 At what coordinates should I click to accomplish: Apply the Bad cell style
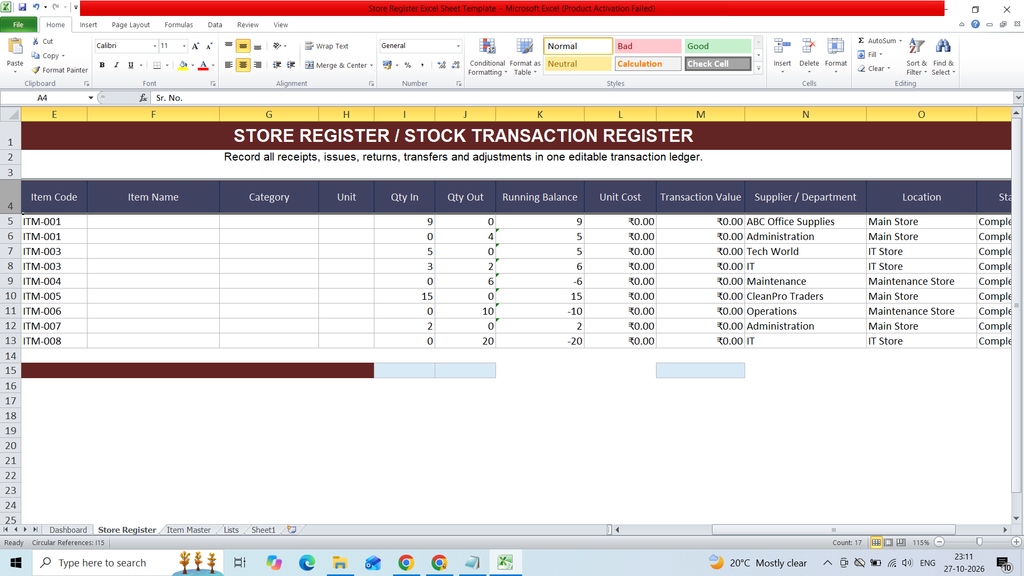(x=648, y=46)
